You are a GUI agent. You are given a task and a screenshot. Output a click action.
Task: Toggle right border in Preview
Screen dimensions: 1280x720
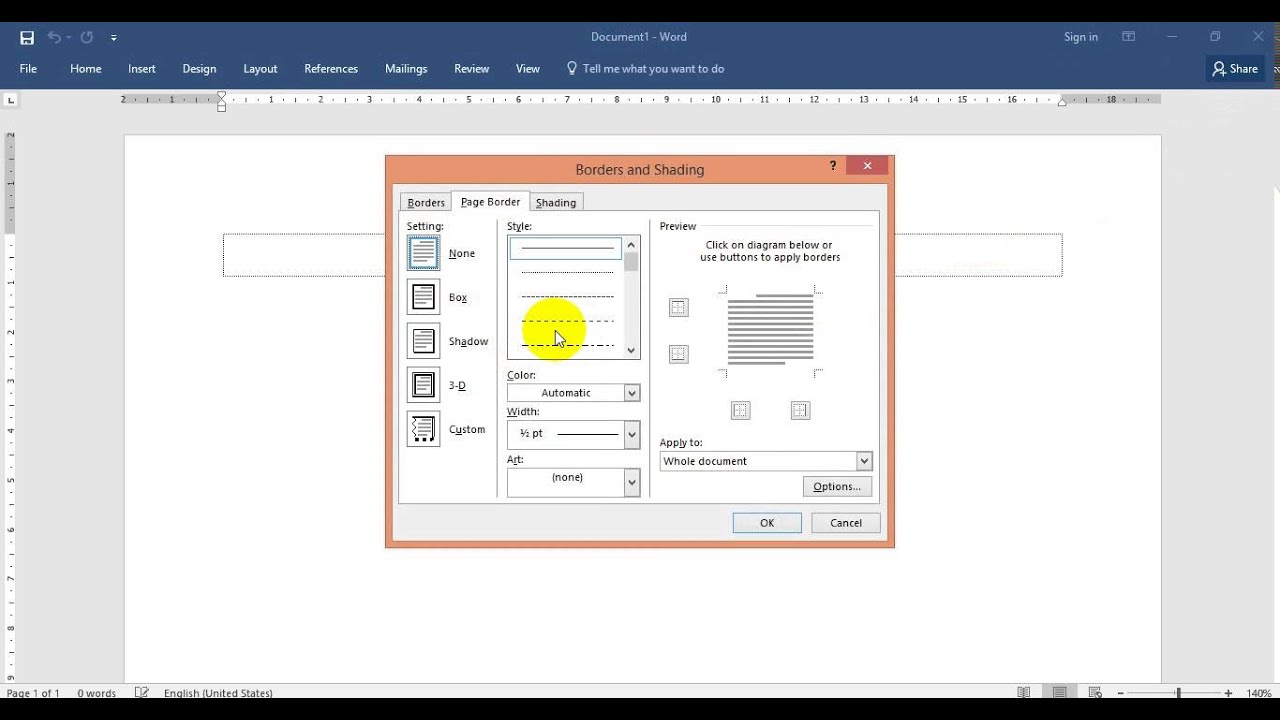[800, 410]
